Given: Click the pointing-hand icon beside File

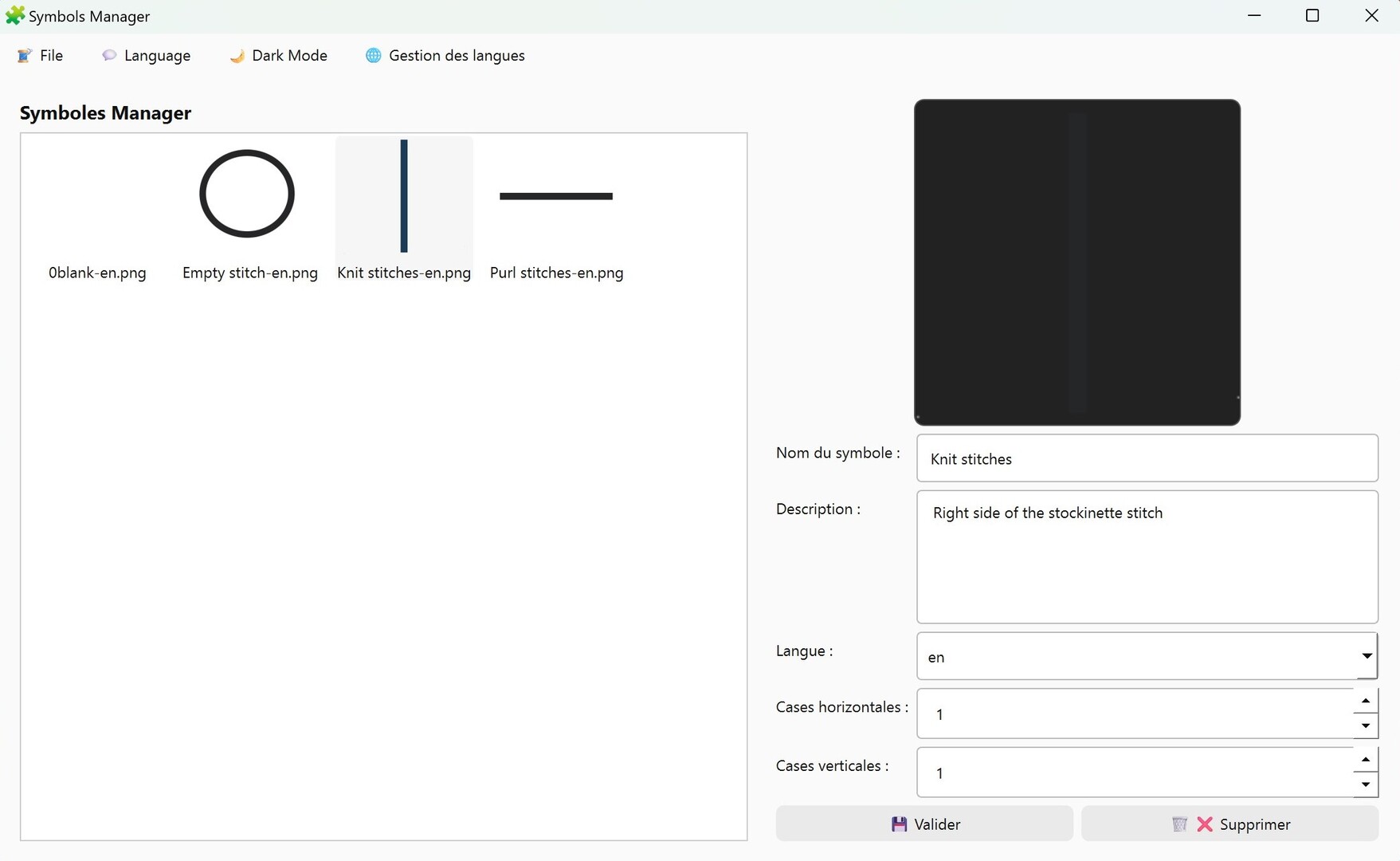Looking at the screenshot, I should pyautogui.click(x=24, y=55).
